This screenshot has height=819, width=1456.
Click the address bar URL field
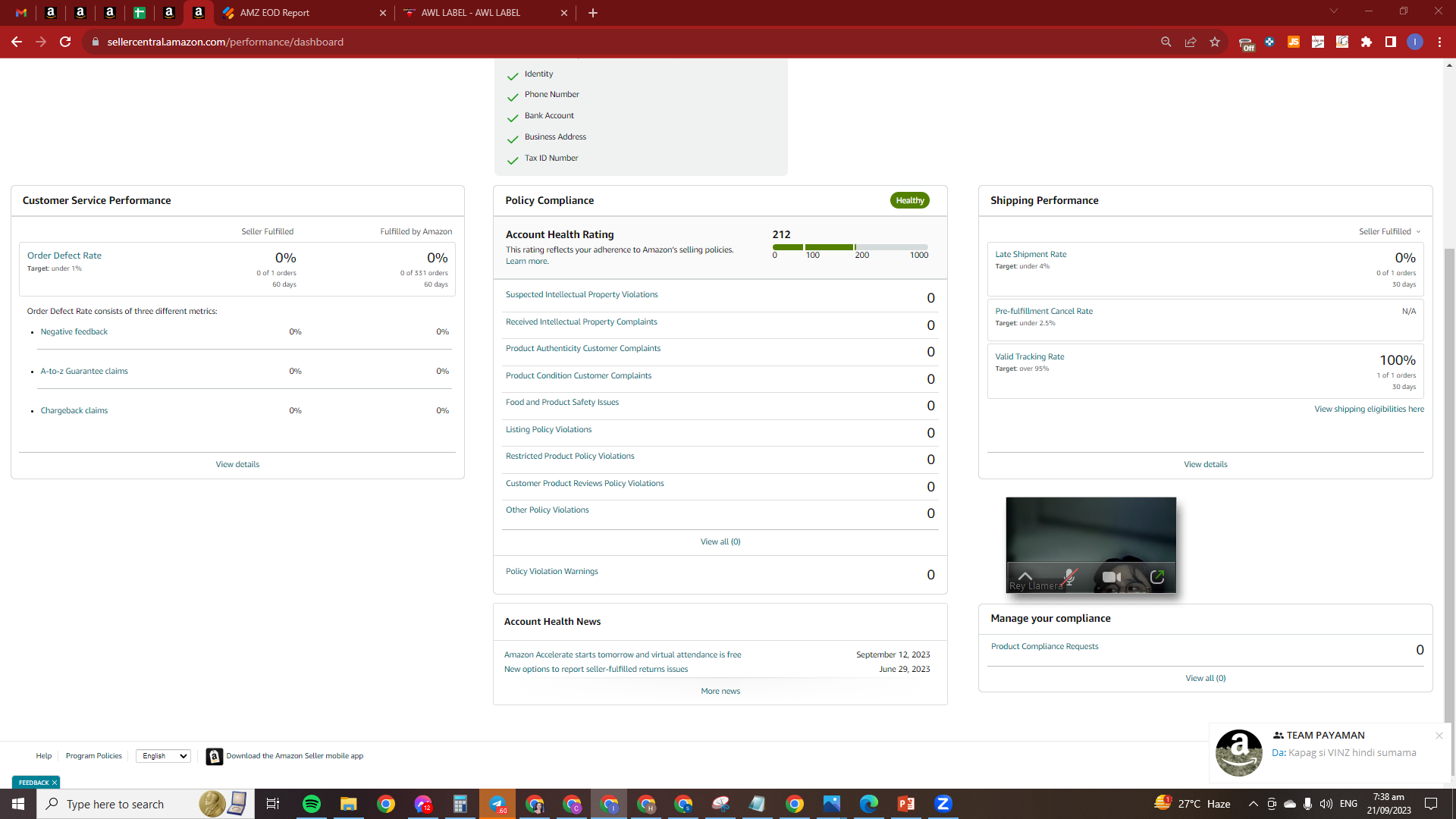[225, 42]
